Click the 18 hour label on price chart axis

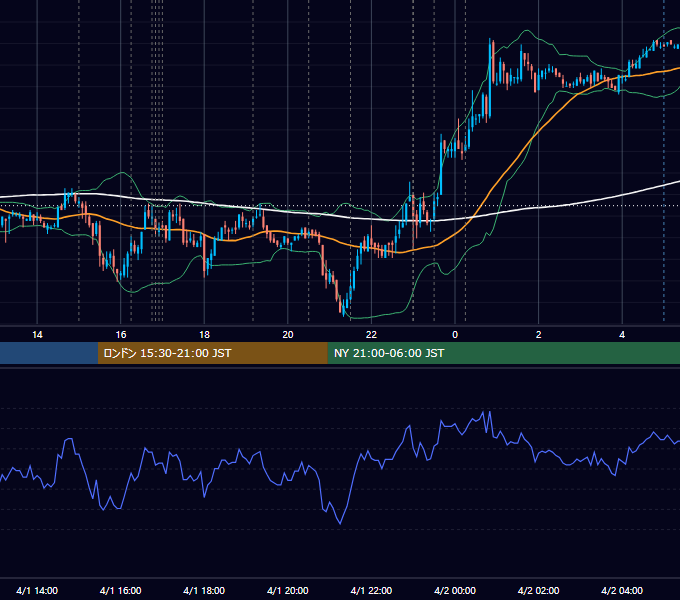(x=204, y=335)
